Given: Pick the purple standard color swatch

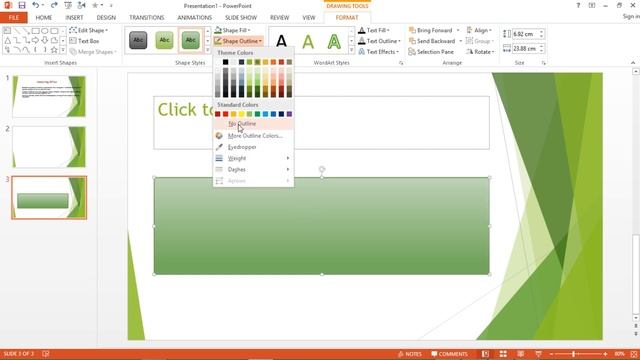Looking at the screenshot, I should click(289, 114).
